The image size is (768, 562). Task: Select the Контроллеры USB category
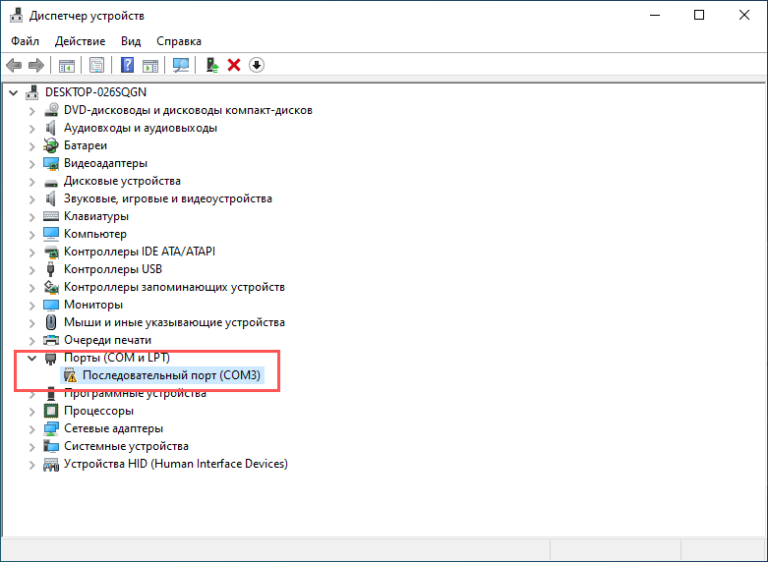point(112,269)
